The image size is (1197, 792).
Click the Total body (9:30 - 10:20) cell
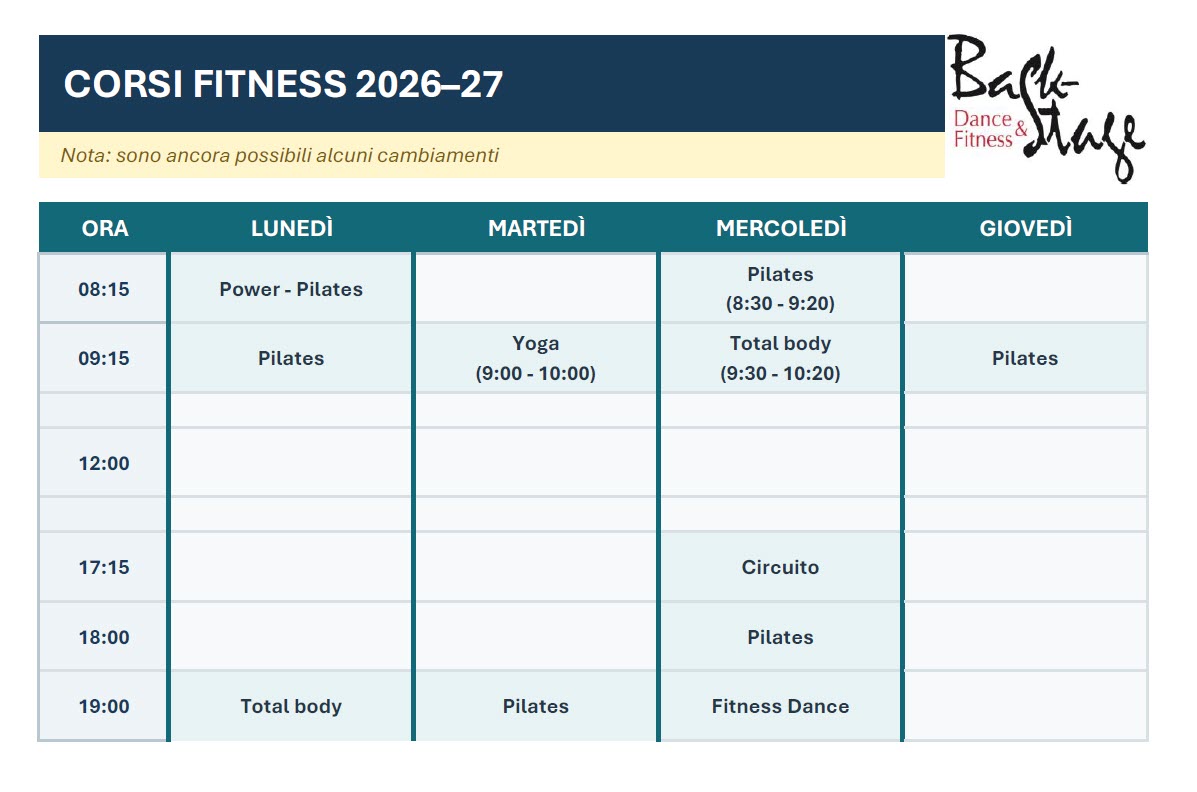point(780,358)
